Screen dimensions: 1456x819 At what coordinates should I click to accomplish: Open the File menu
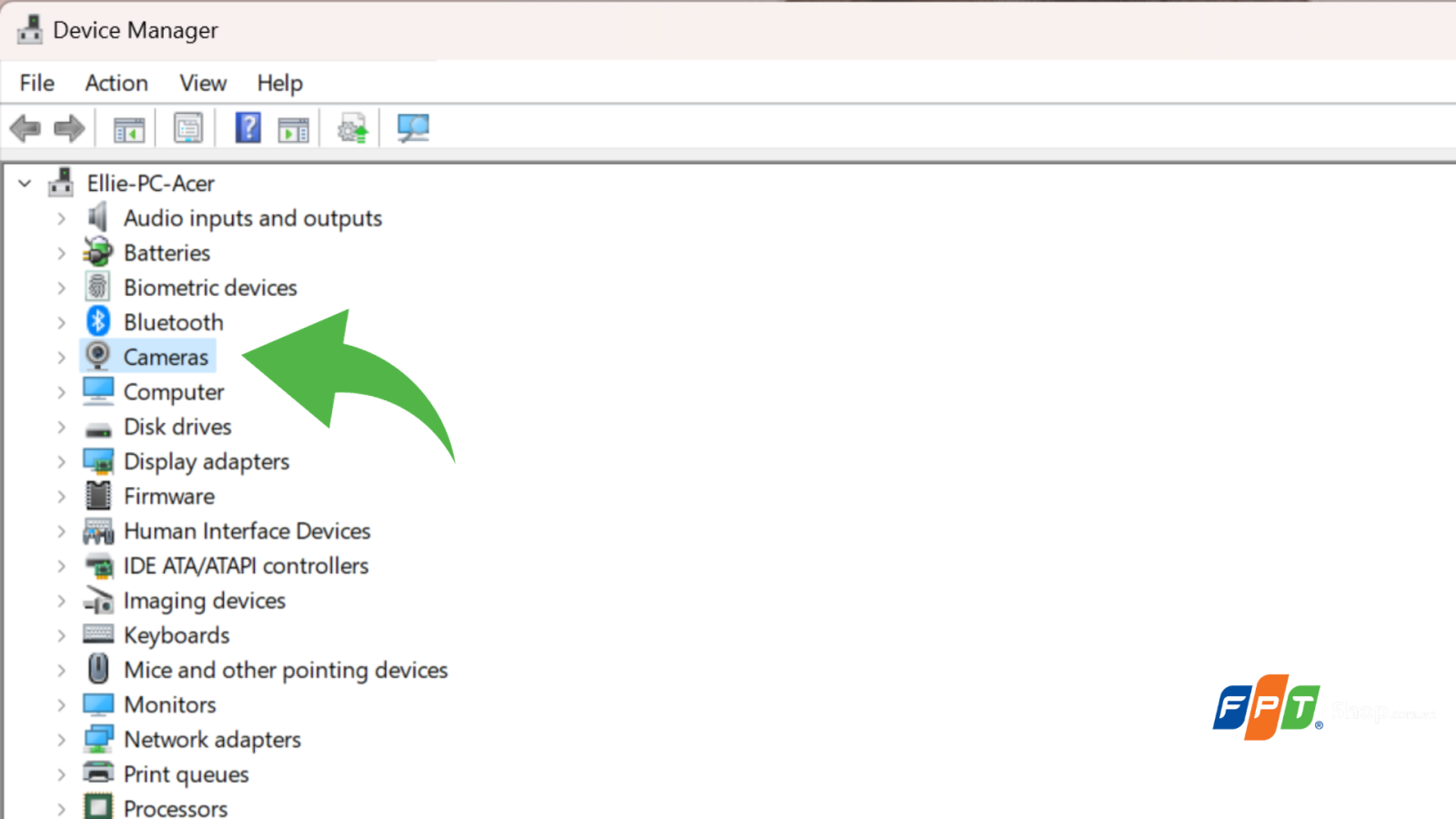click(x=37, y=83)
